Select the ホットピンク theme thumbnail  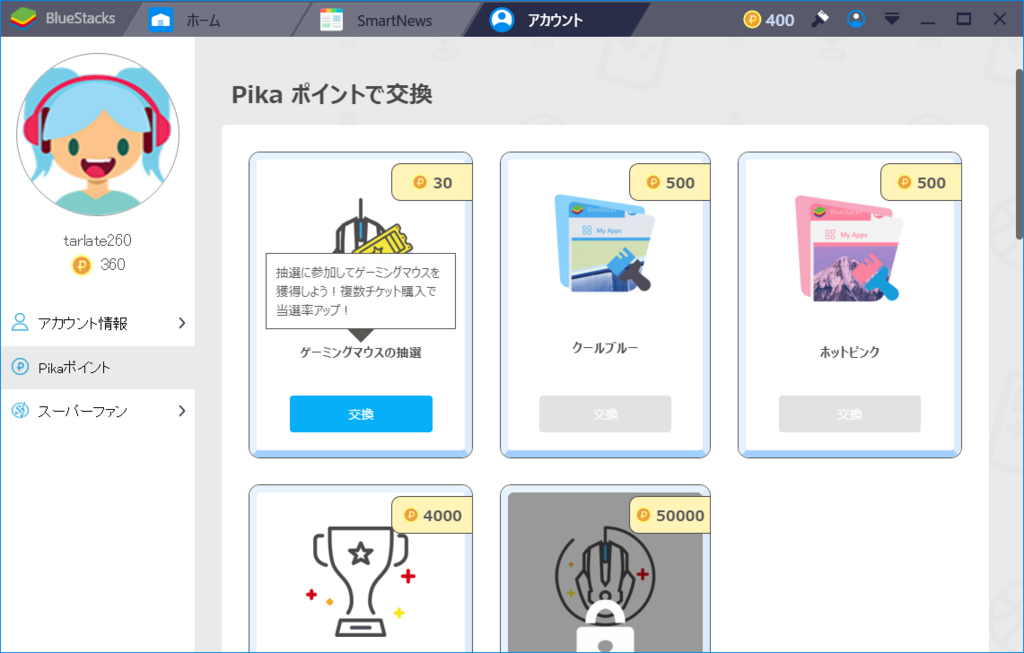click(848, 248)
